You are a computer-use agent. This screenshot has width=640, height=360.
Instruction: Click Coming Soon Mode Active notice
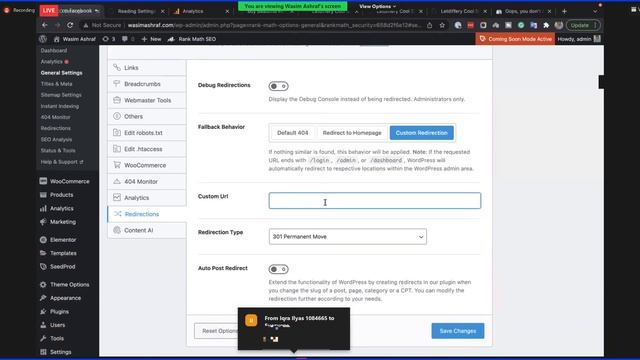(x=515, y=39)
